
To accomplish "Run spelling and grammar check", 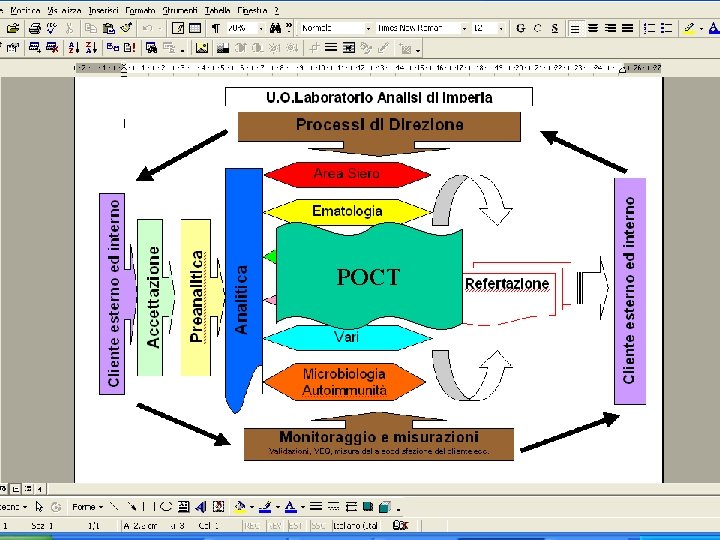I will point(52,28).
